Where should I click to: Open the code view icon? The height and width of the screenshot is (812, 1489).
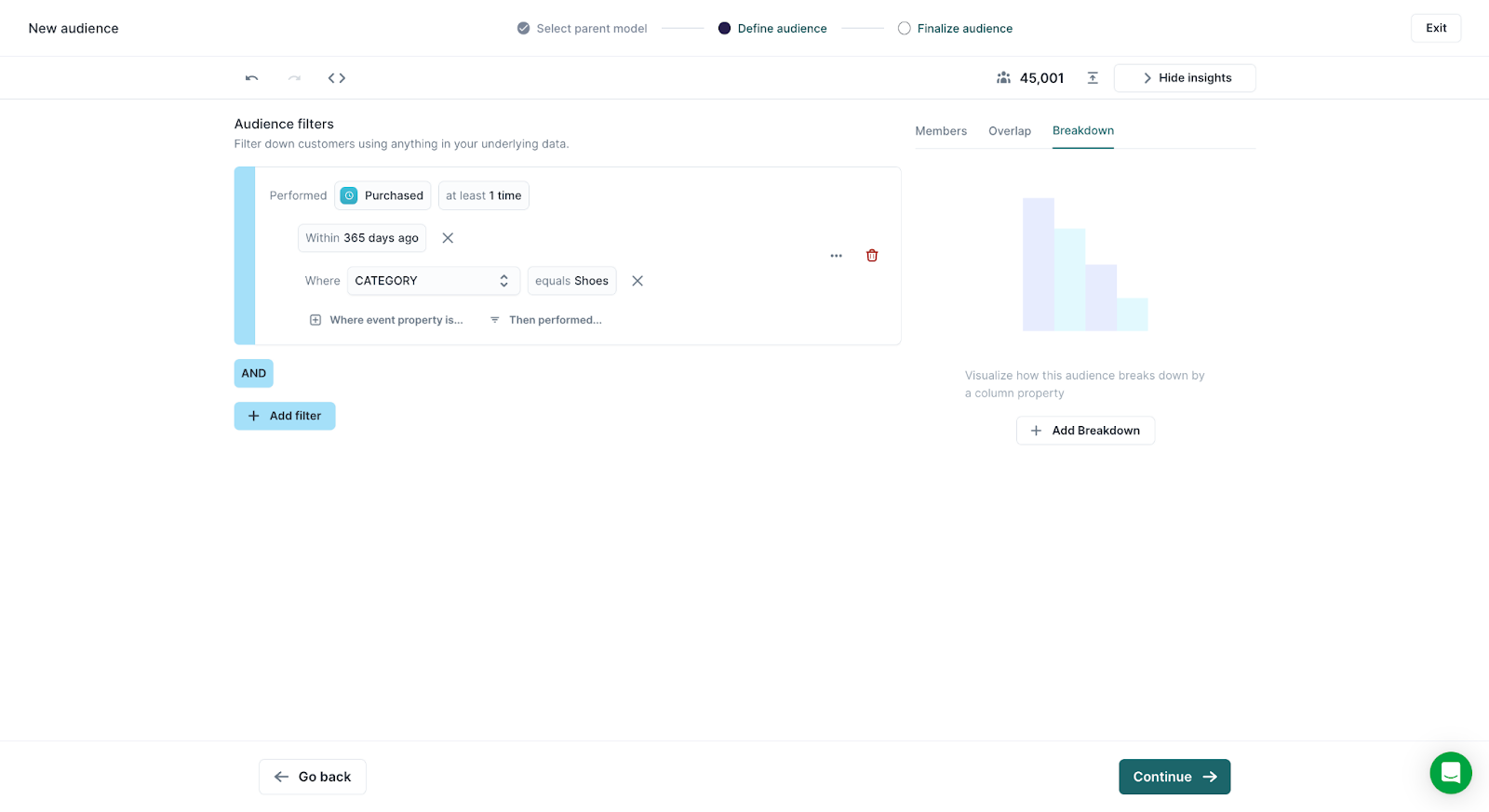(x=337, y=78)
